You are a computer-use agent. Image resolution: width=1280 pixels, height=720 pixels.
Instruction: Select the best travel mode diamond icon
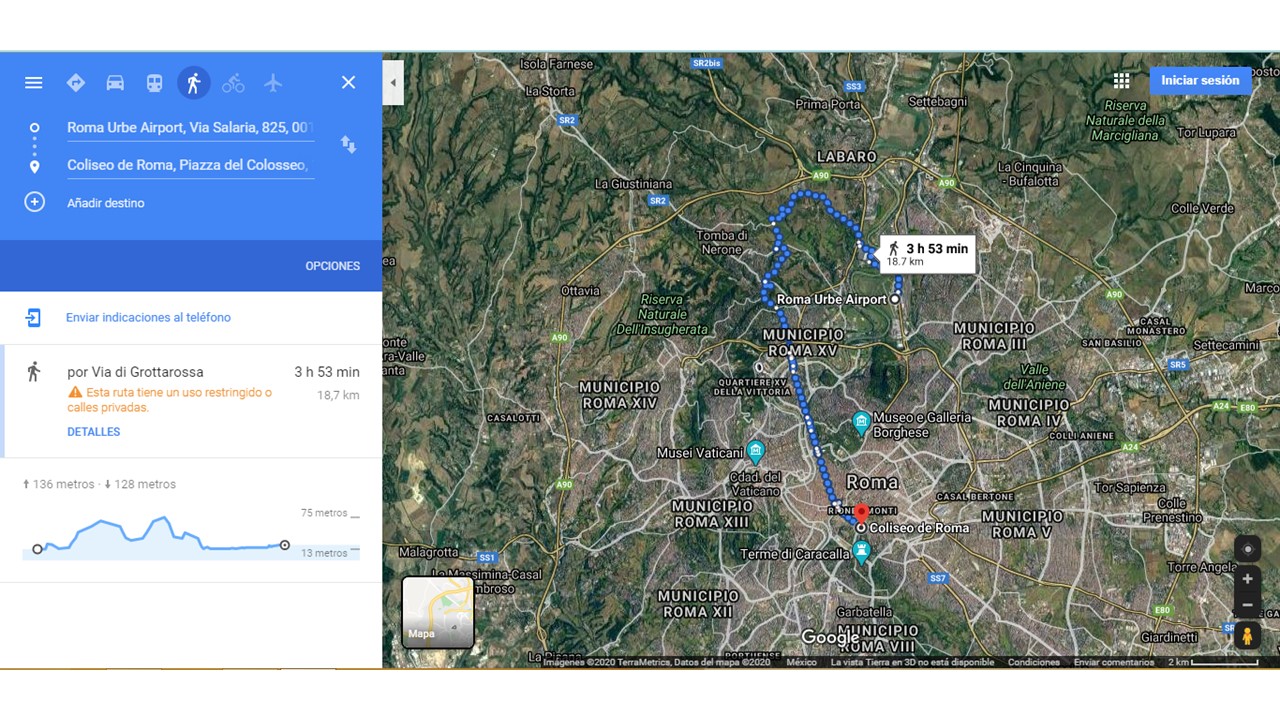click(x=76, y=83)
